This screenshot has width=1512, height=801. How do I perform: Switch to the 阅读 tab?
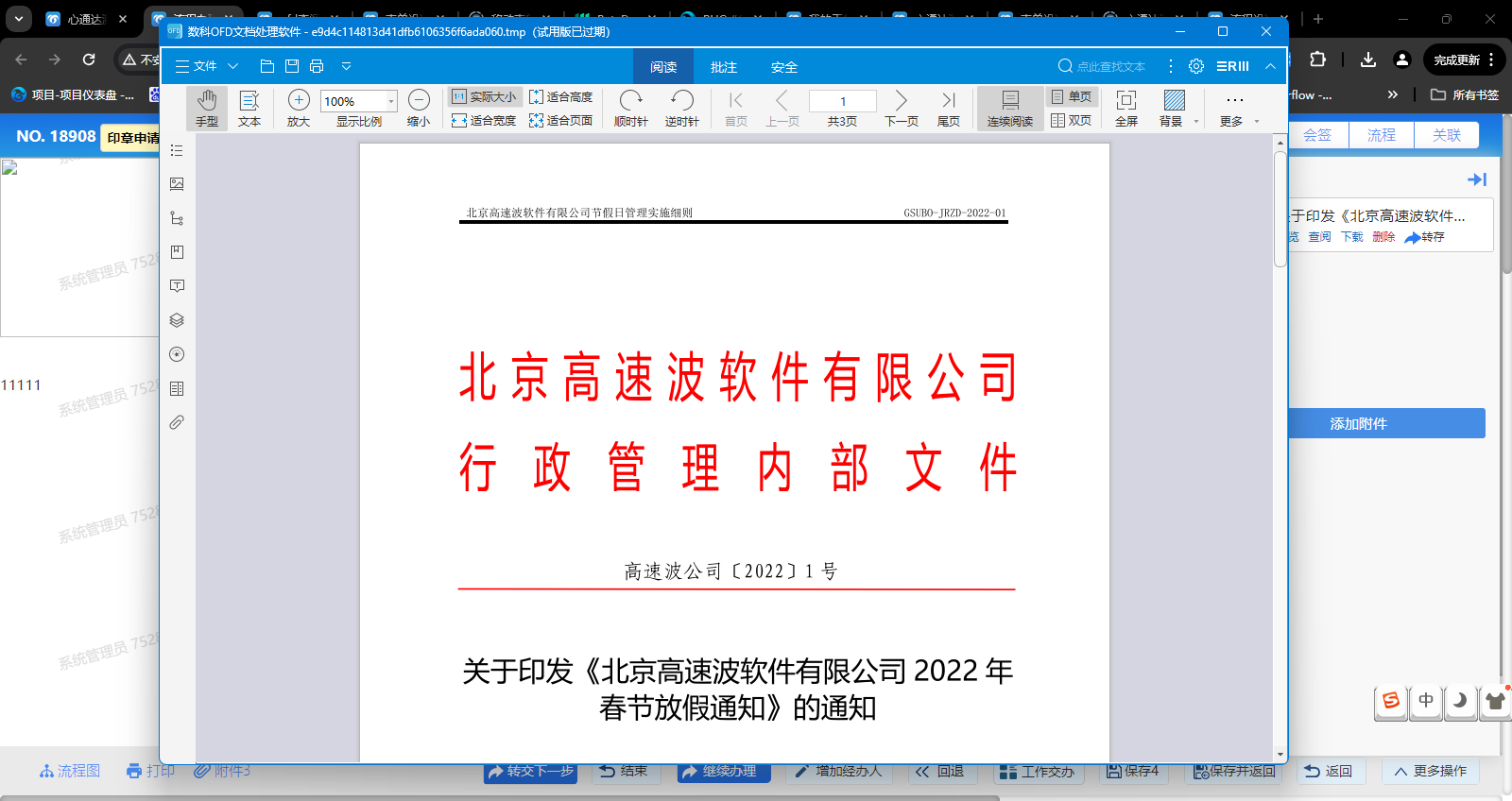(x=663, y=67)
